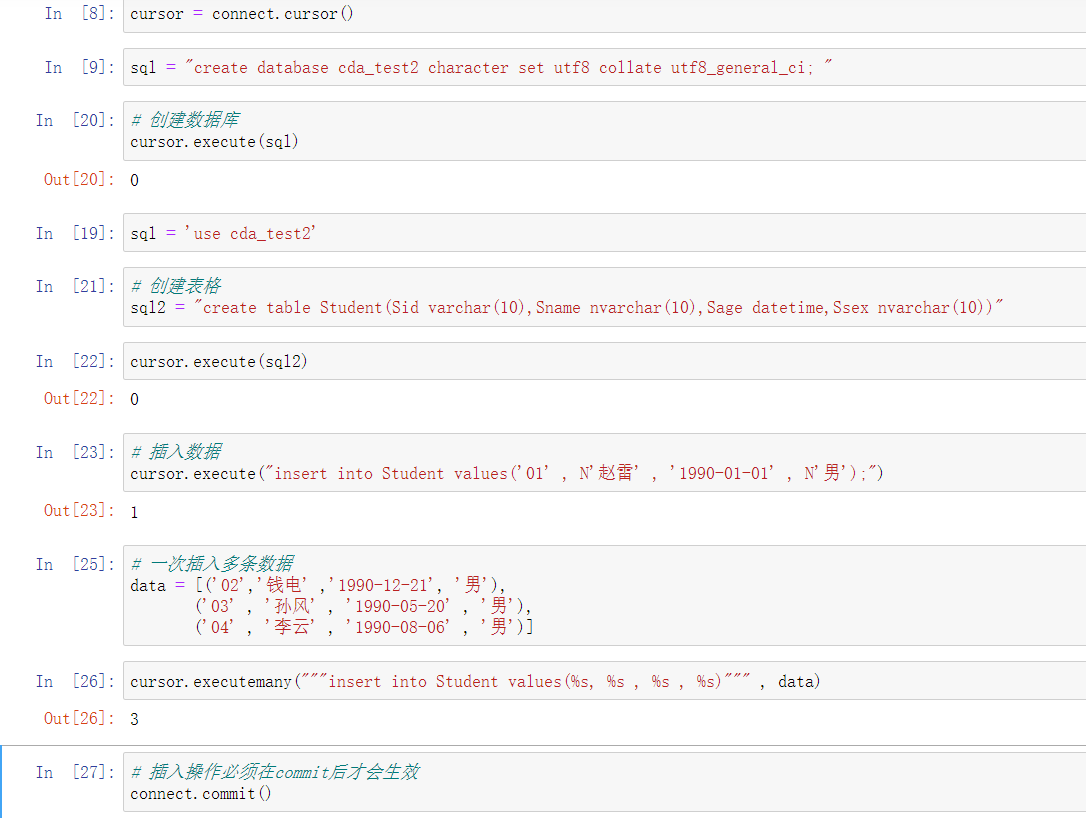This screenshot has width=1086, height=818.
Task: Click the In [21] prompt label
Action: [74, 286]
